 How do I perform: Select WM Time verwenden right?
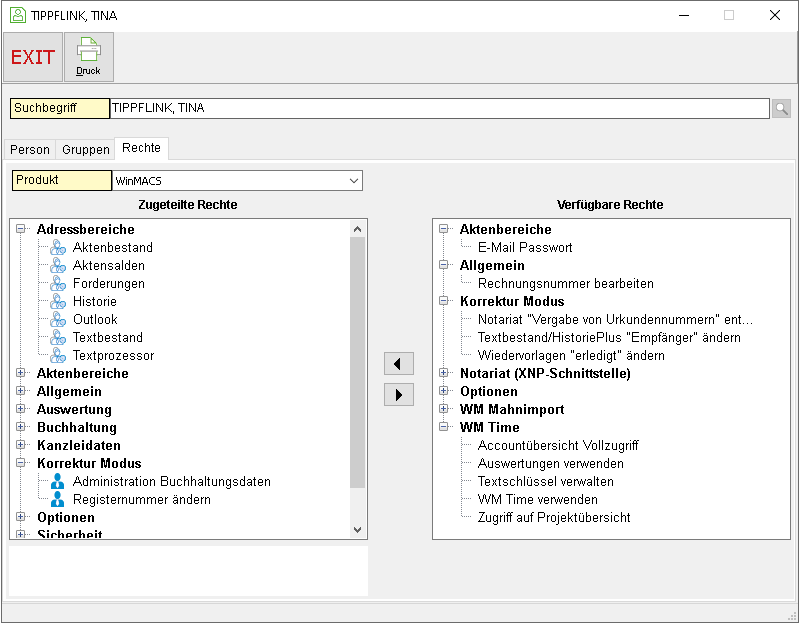tap(537, 499)
